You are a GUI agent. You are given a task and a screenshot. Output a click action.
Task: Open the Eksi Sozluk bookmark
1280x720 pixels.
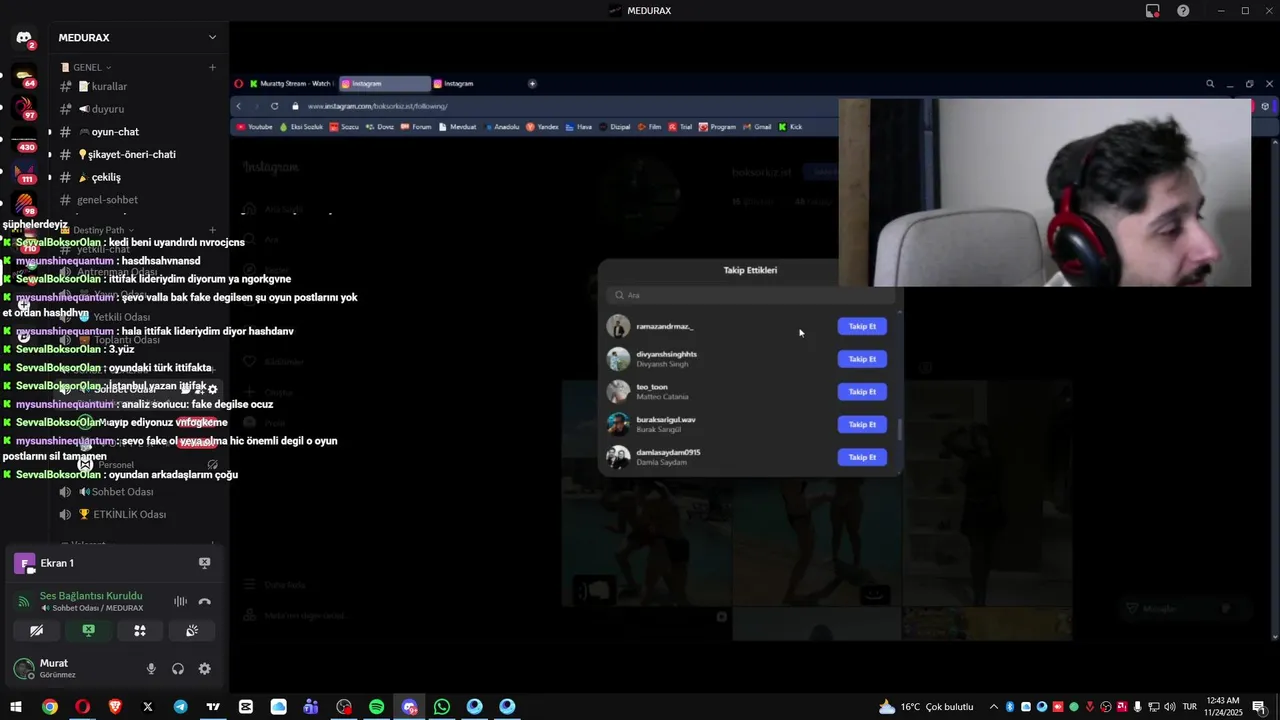(x=301, y=127)
